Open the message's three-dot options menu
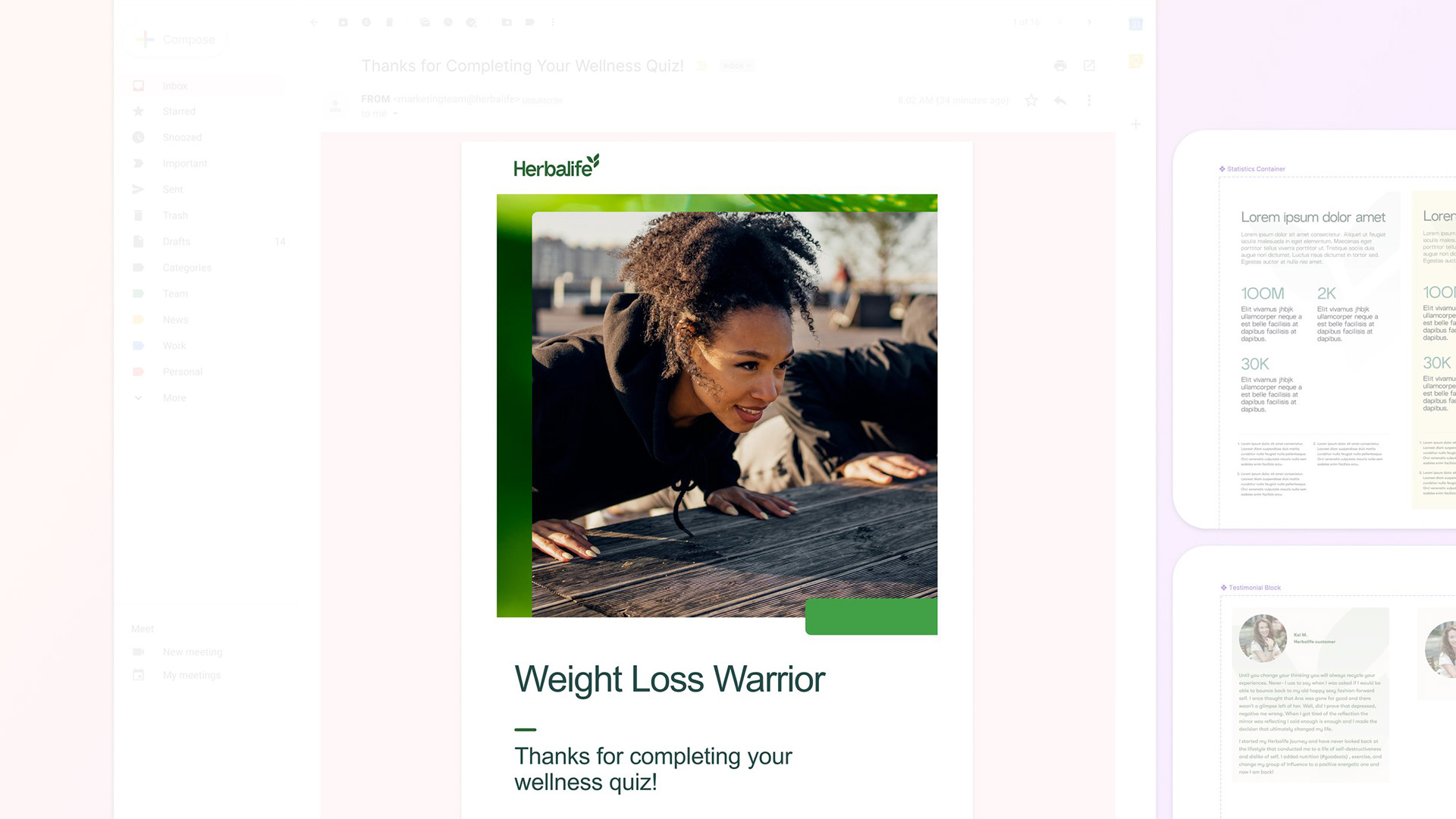 click(1089, 100)
